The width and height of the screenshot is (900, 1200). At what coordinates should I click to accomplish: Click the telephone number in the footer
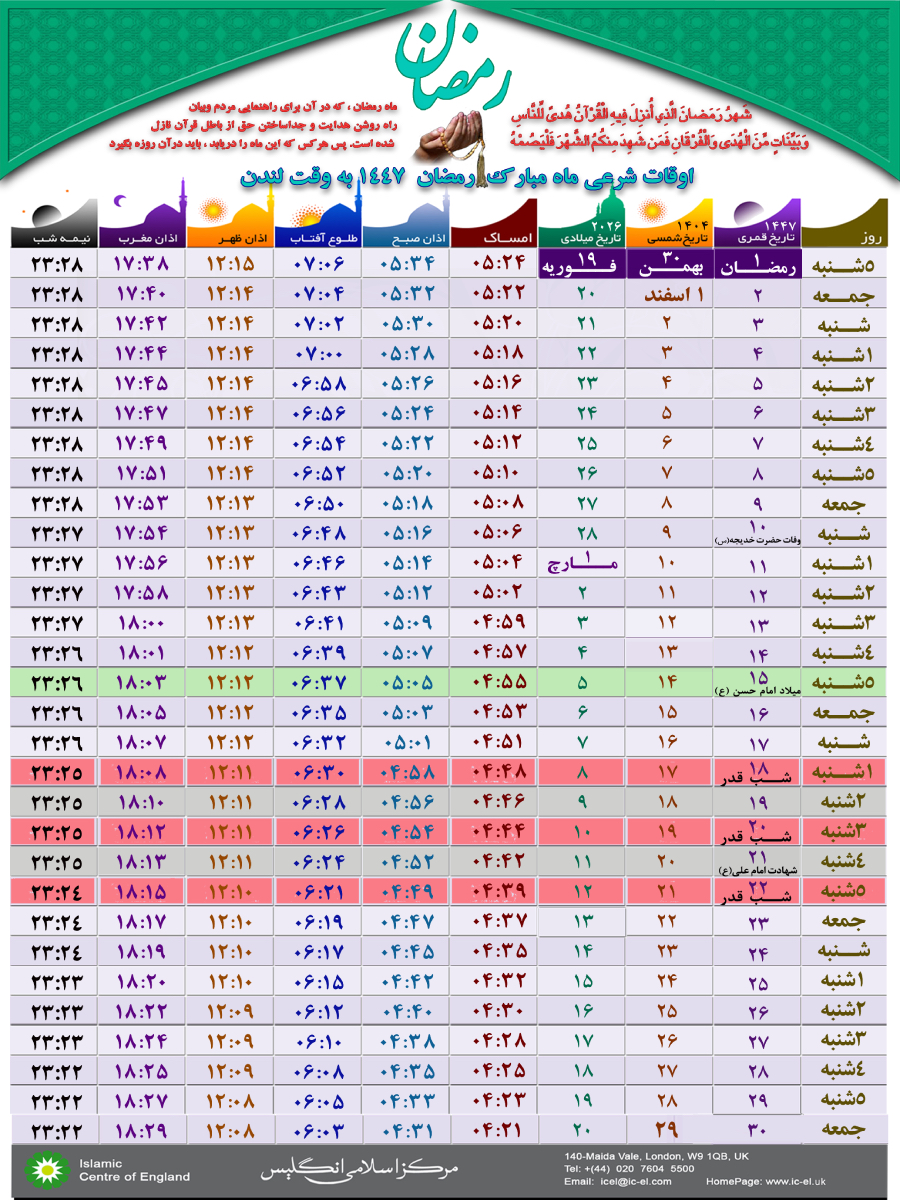point(630,1168)
